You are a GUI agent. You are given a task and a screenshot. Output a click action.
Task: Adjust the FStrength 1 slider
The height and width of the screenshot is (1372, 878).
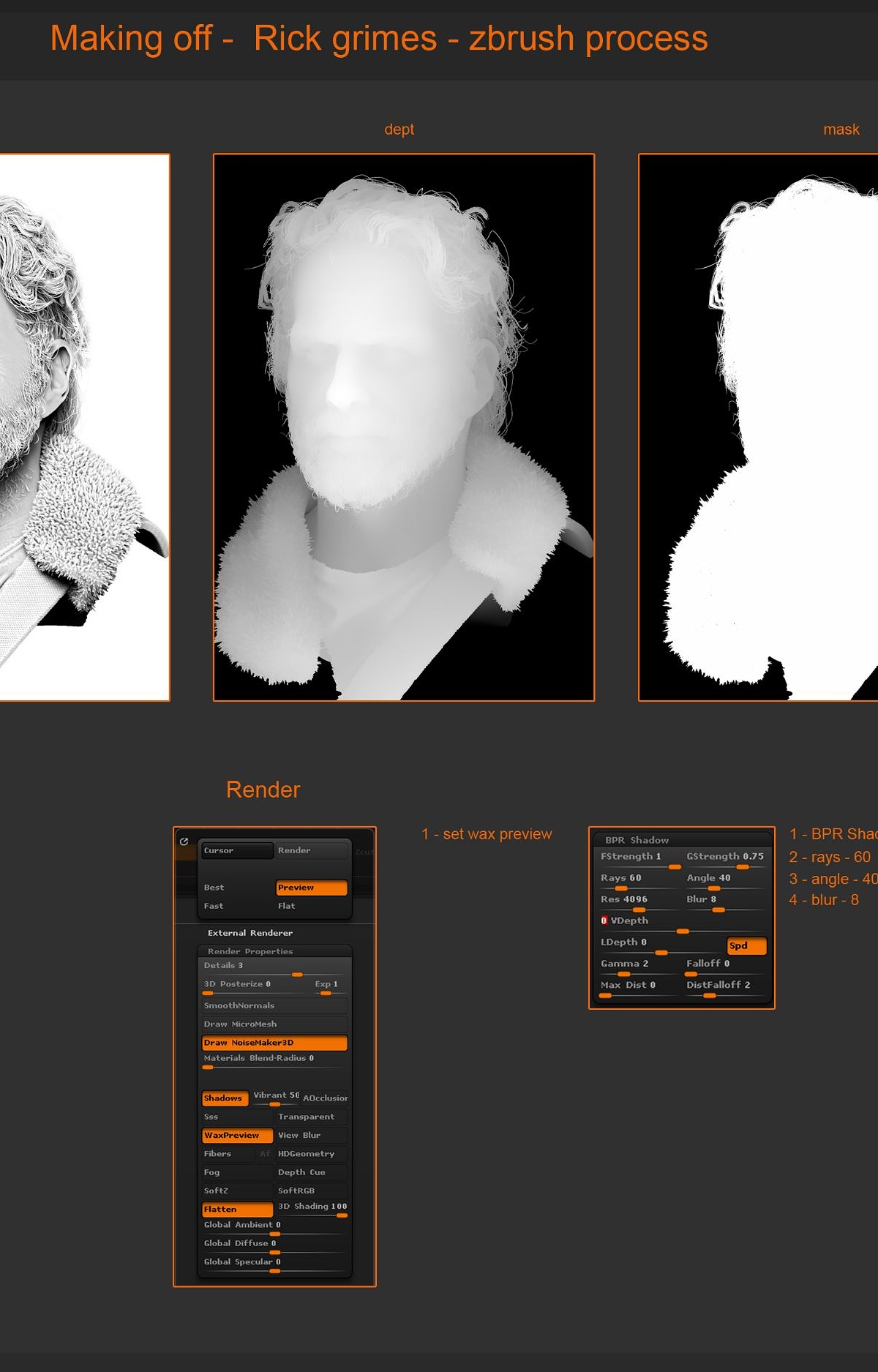pyautogui.click(x=639, y=859)
